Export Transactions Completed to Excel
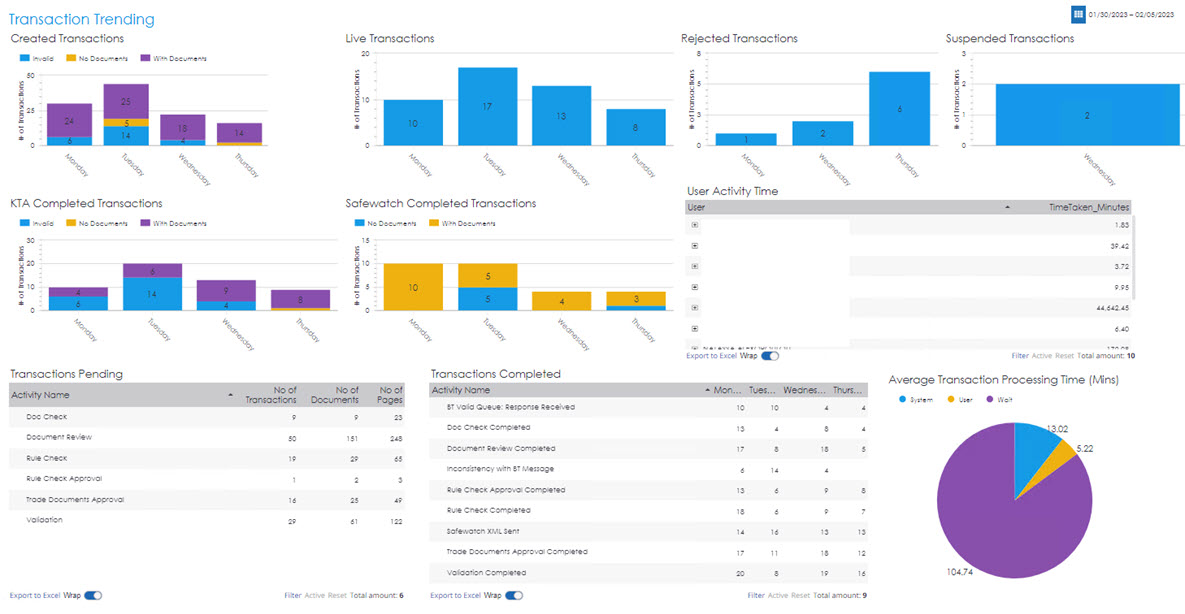The width and height of the screenshot is (1185, 614). [455, 595]
